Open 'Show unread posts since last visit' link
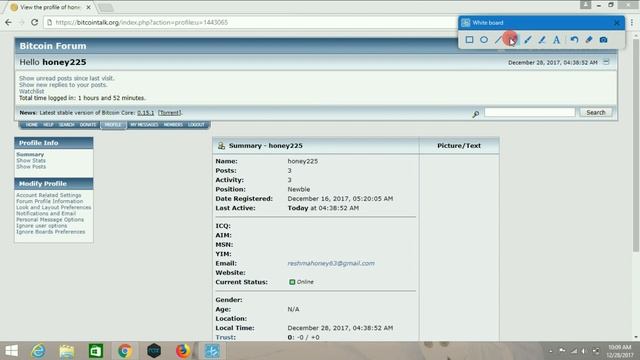 pyautogui.click(x=67, y=78)
